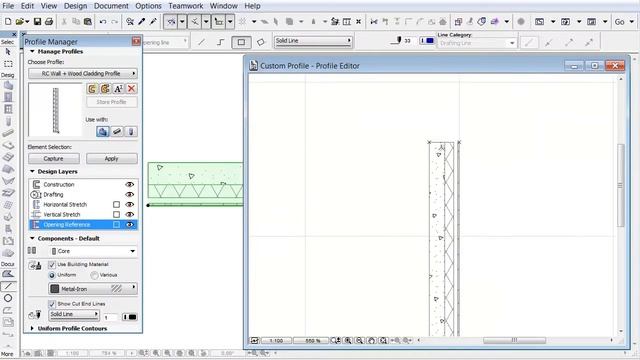This screenshot has height=360, width=640.
Task: Check the Vertical Stretch checkbox
Action: 116,215
